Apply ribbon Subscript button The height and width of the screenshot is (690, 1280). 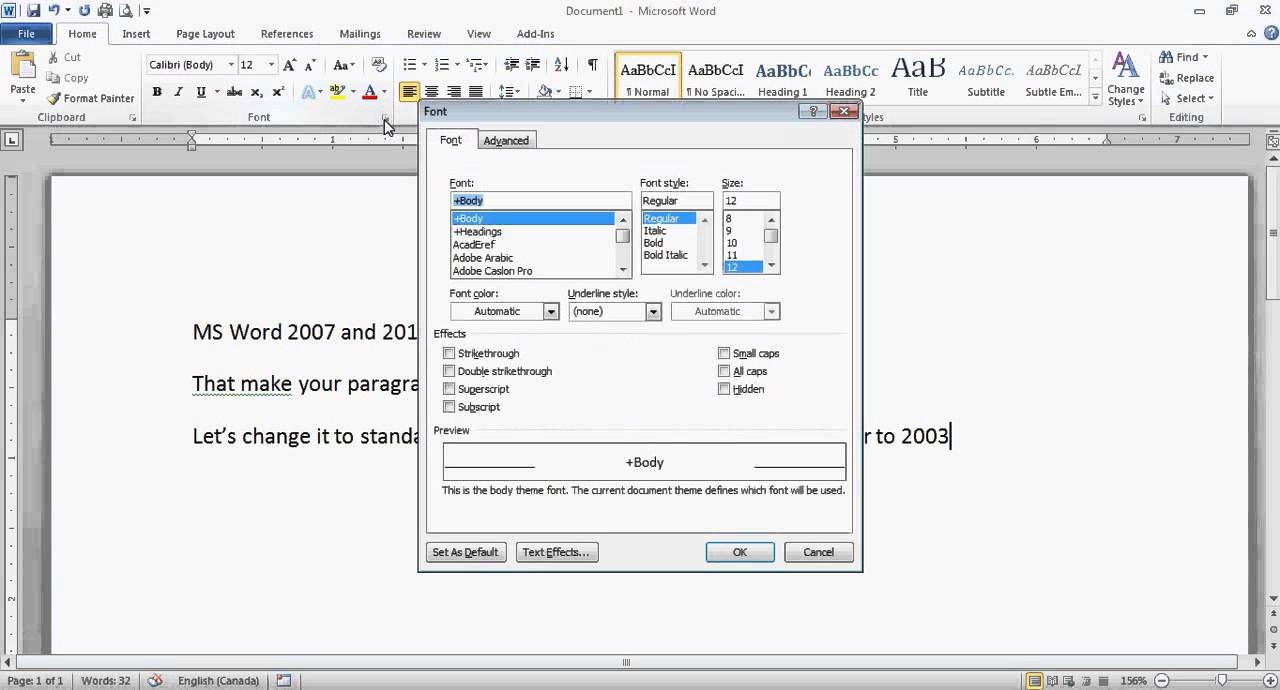click(x=257, y=92)
